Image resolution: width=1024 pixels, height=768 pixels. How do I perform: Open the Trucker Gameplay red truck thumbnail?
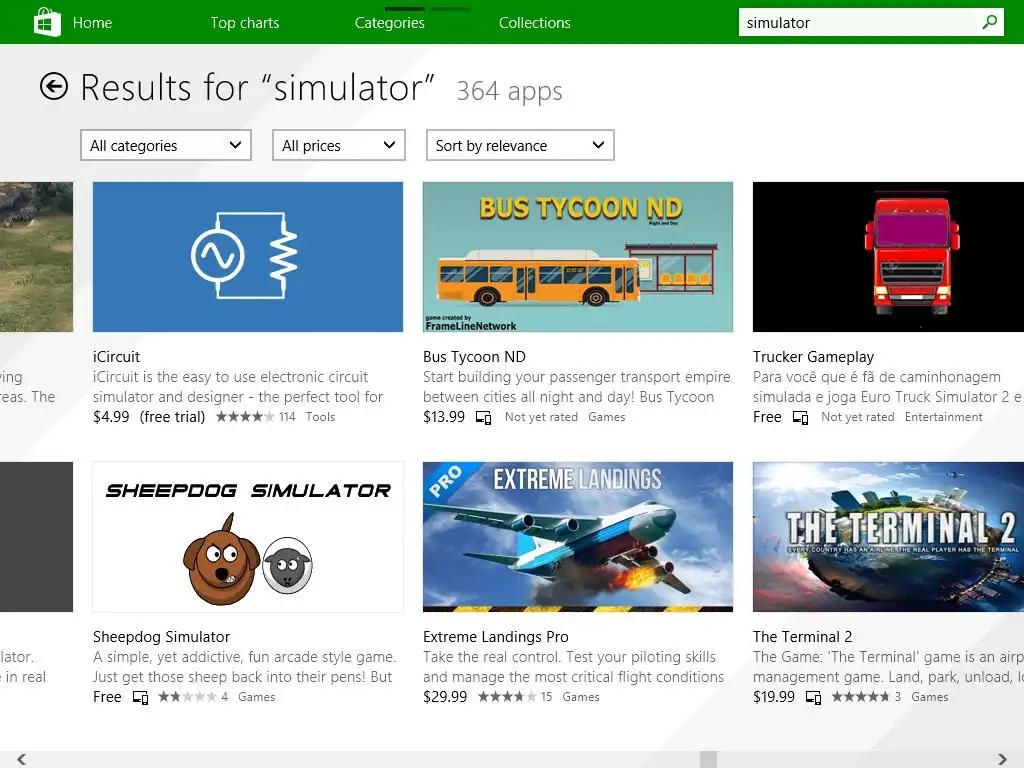[888, 257]
